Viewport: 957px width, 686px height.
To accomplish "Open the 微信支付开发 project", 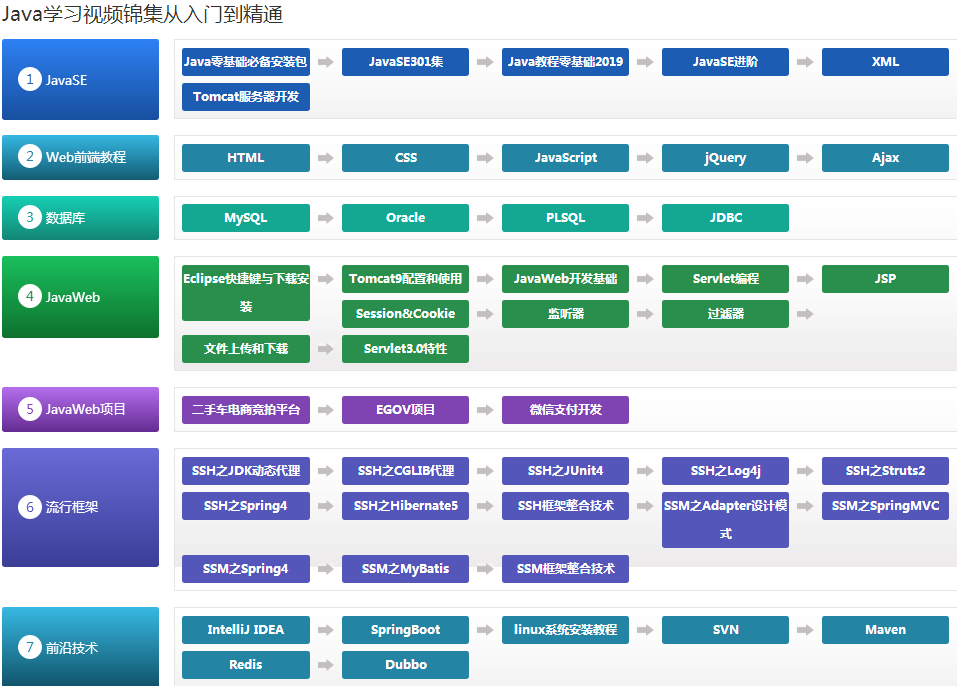I will 565,410.
